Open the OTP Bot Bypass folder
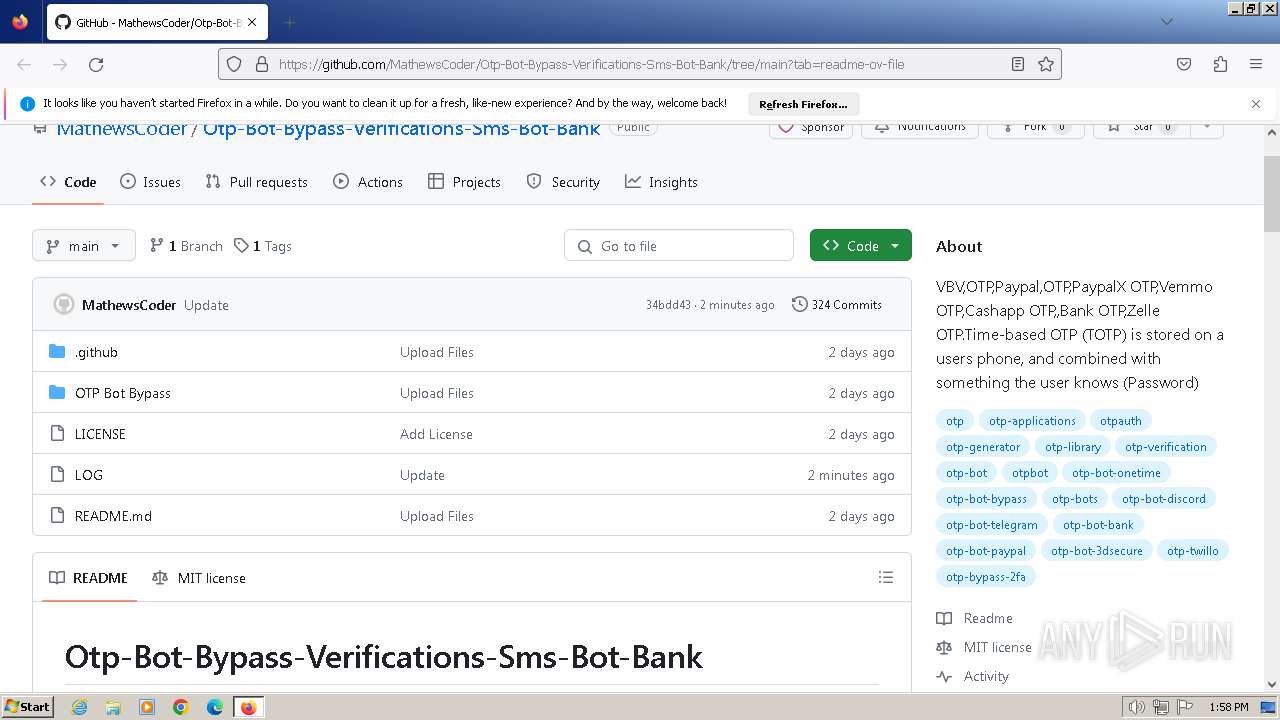The height and width of the screenshot is (720, 1280). (123, 393)
